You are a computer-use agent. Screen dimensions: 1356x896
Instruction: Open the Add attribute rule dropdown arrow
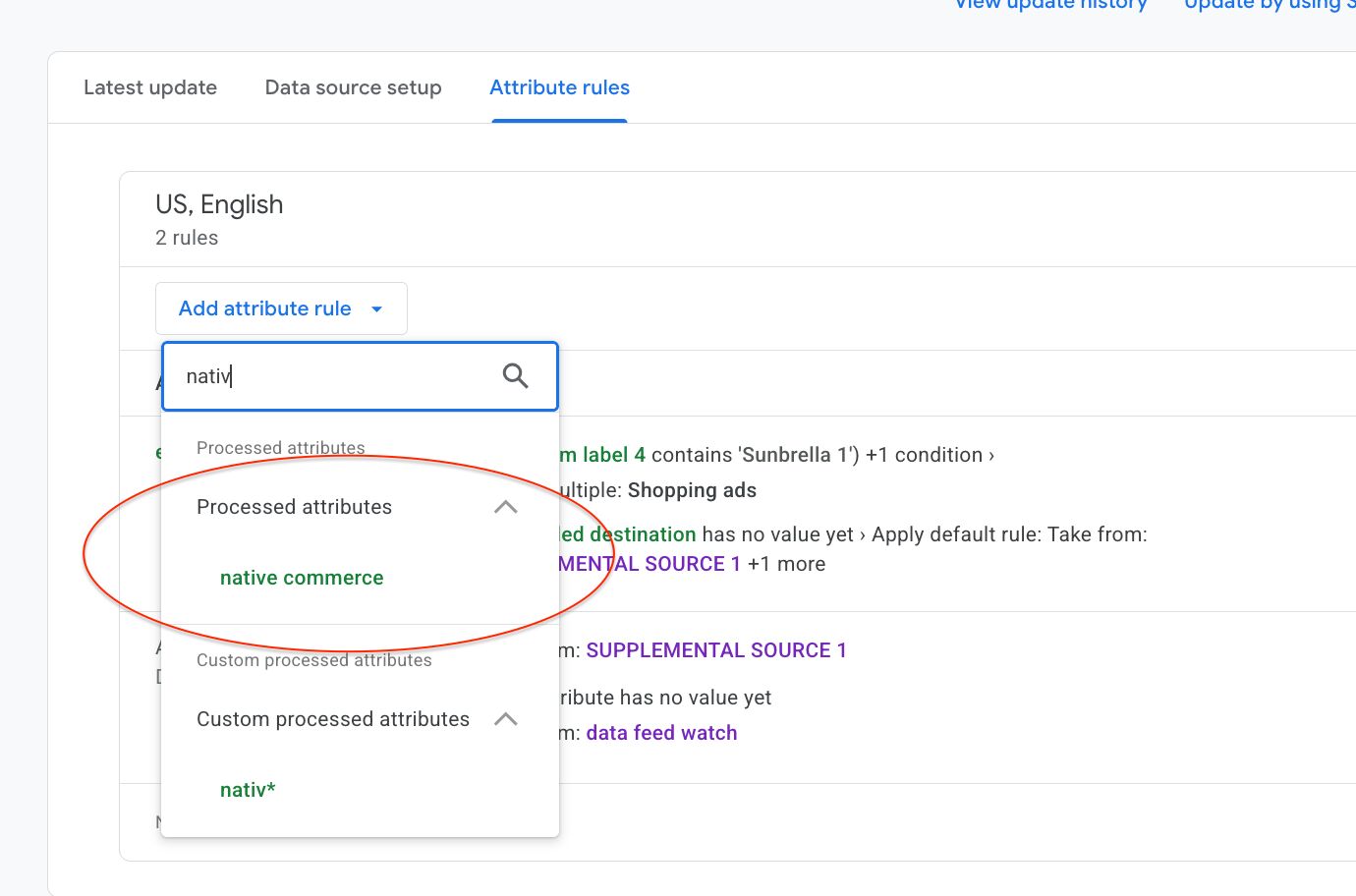point(376,308)
